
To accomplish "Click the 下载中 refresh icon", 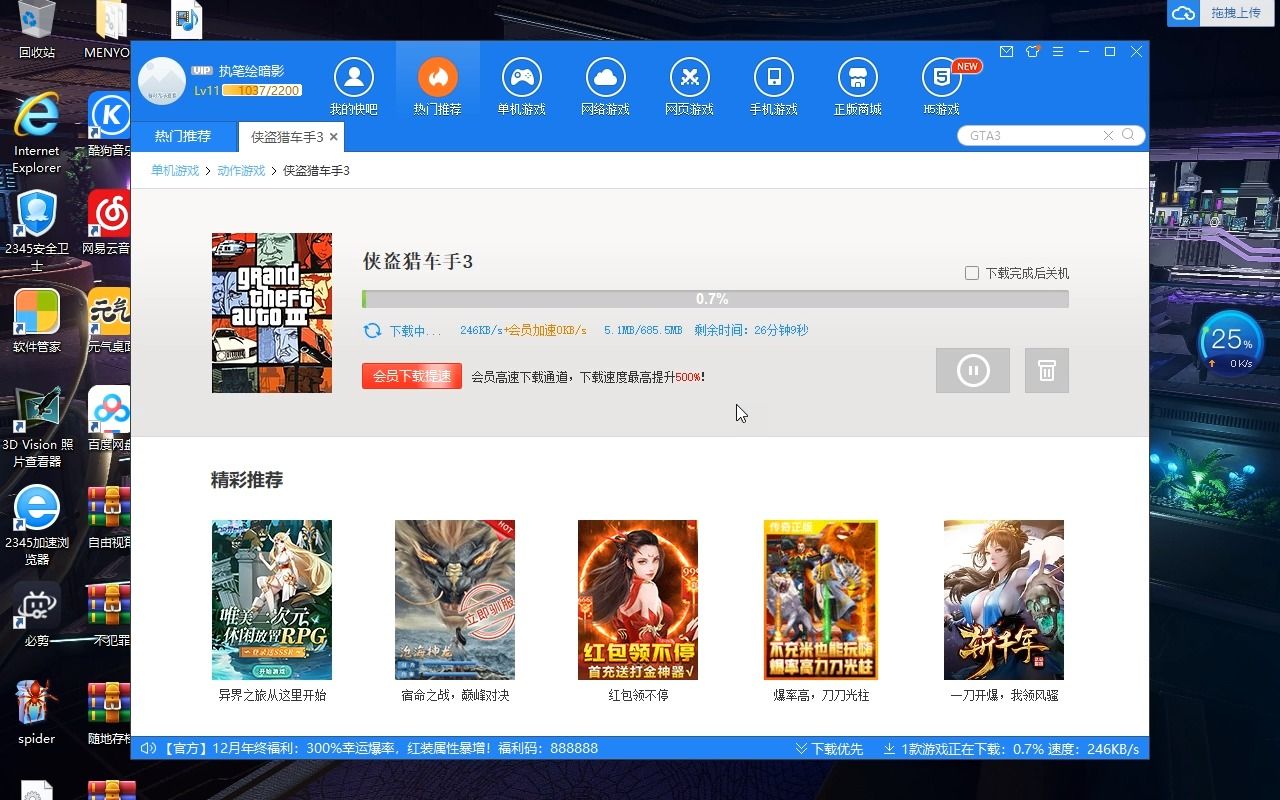I will (372, 331).
